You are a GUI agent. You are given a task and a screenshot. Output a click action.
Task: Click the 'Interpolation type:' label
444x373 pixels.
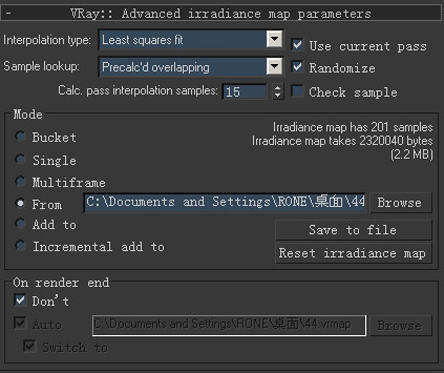point(47,40)
